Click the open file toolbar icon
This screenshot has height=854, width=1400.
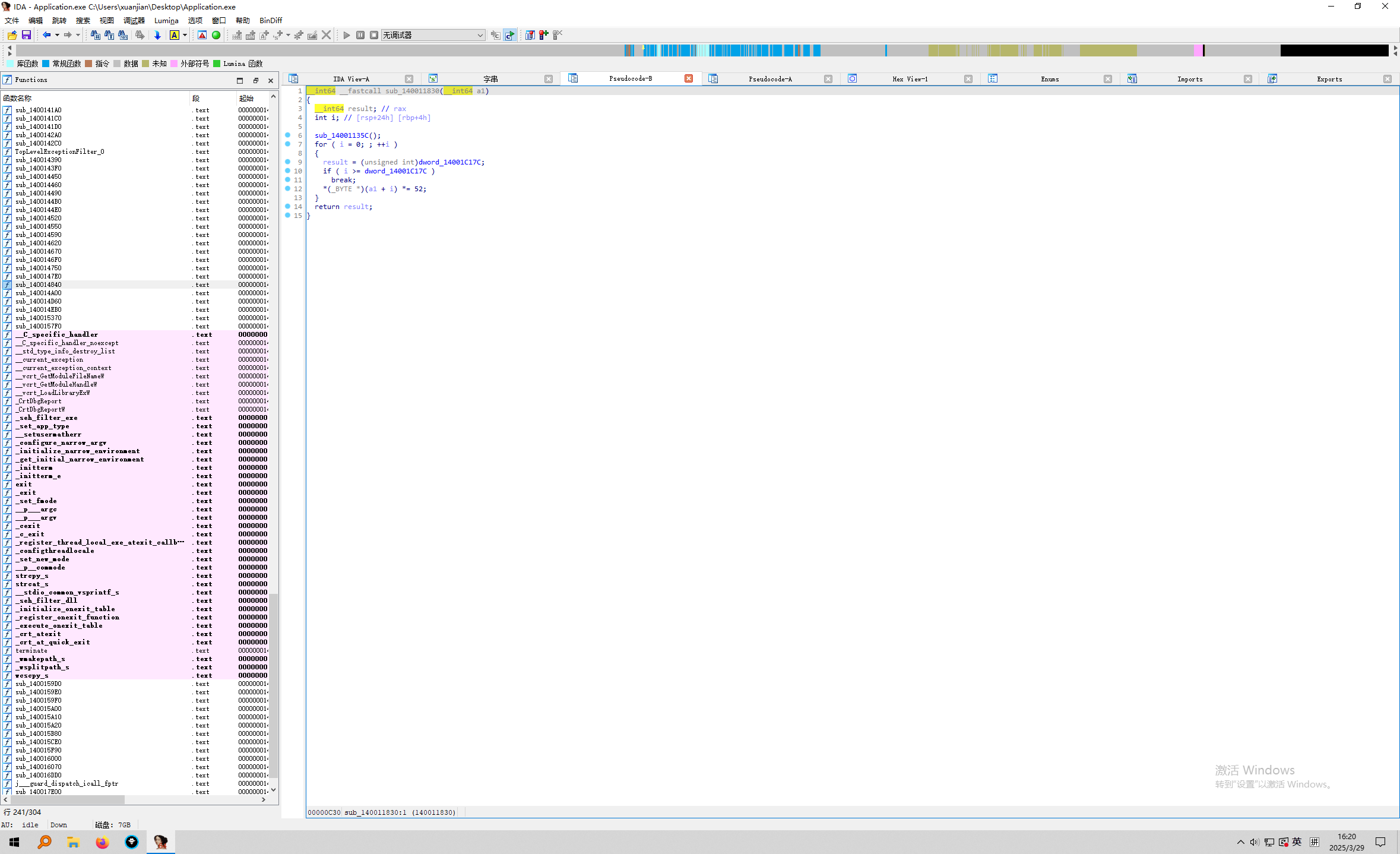tap(12, 35)
